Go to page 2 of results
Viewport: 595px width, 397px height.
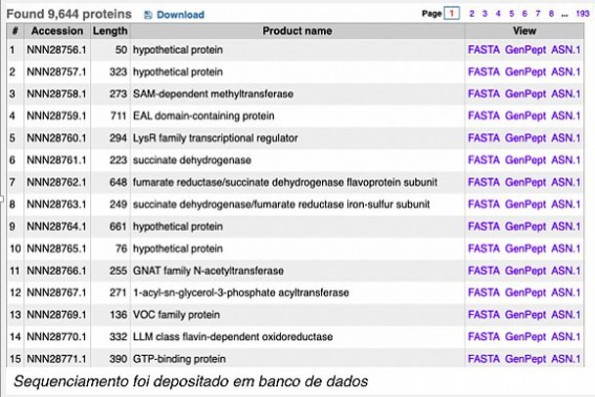pos(472,14)
